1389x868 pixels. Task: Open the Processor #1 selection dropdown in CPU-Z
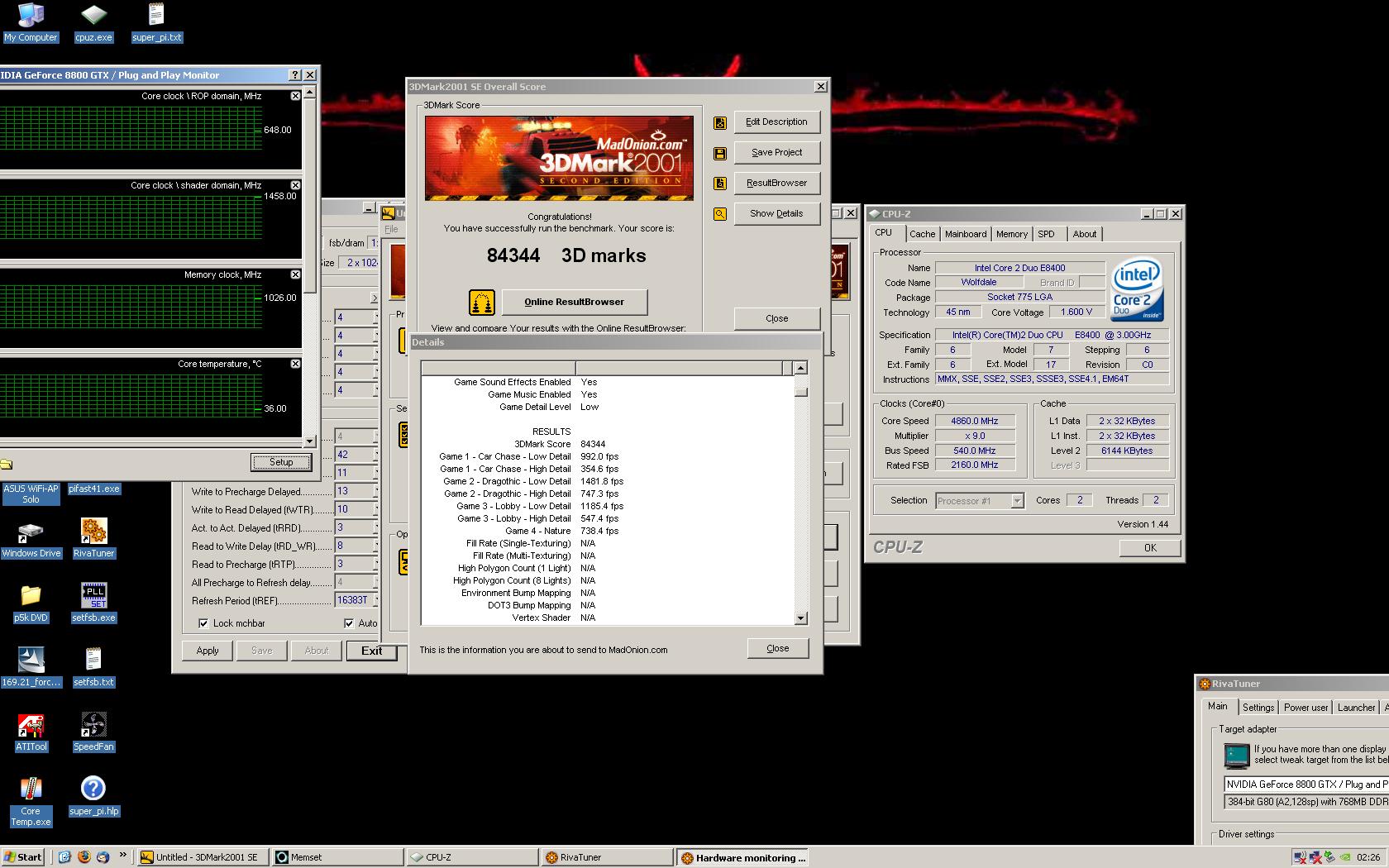[x=1017, y=501]
